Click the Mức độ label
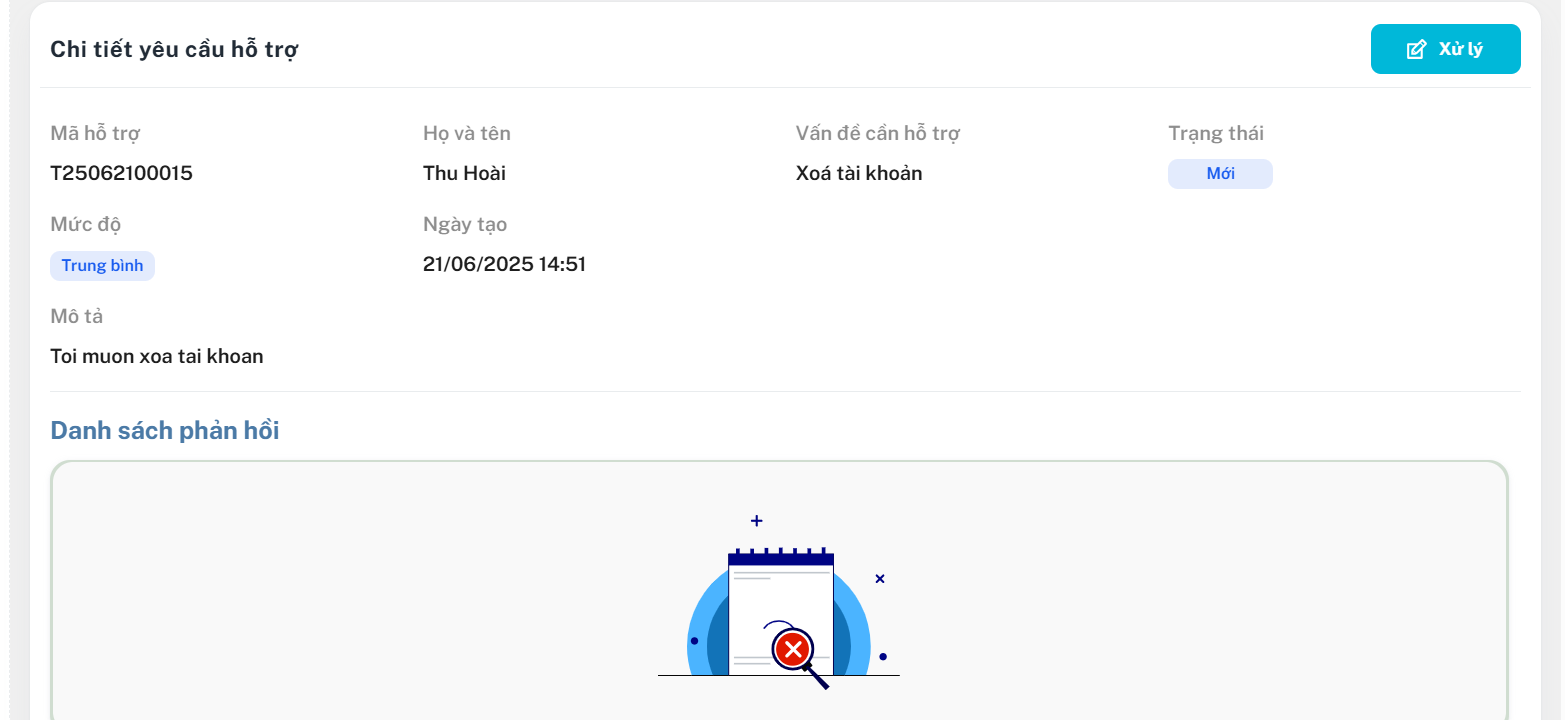1565x720 pixels. click(86, 224)
